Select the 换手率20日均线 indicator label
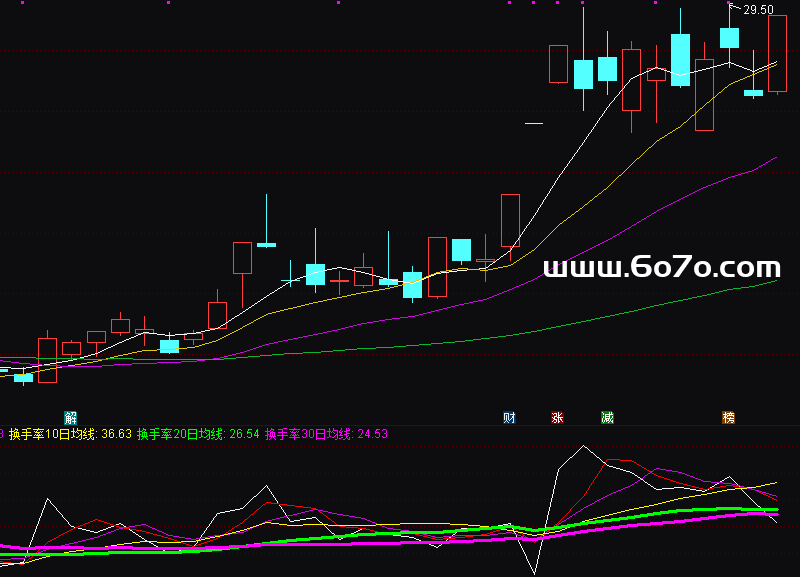 point(198,434)
